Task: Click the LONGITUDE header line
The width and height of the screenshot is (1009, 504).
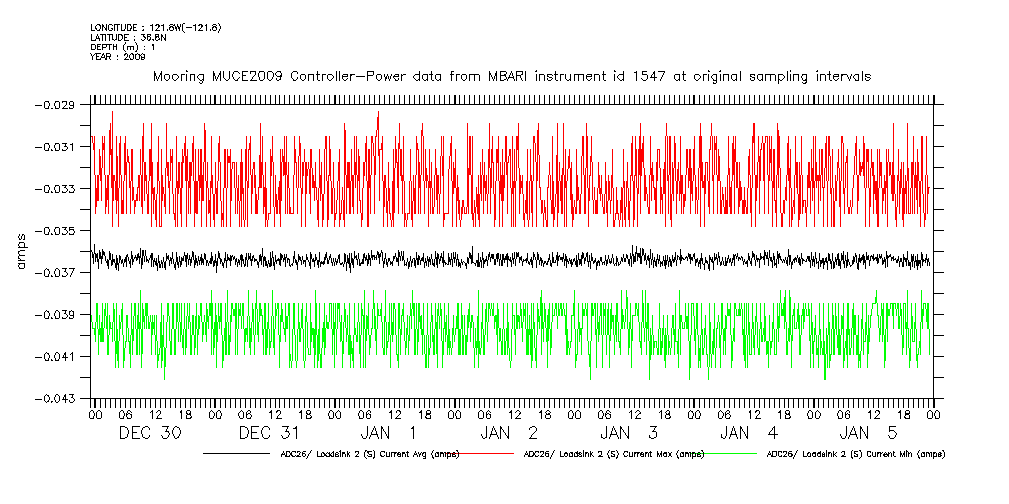Action: [155, 27]
